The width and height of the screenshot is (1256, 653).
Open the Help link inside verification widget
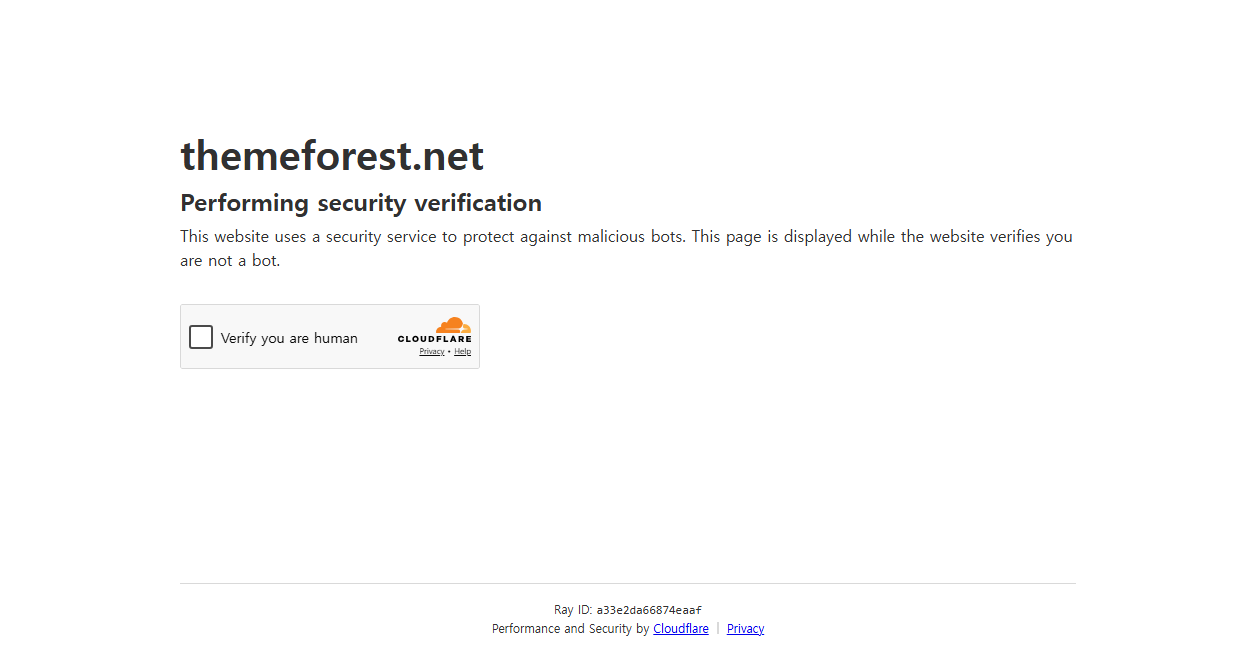click(x=462, y=352)
